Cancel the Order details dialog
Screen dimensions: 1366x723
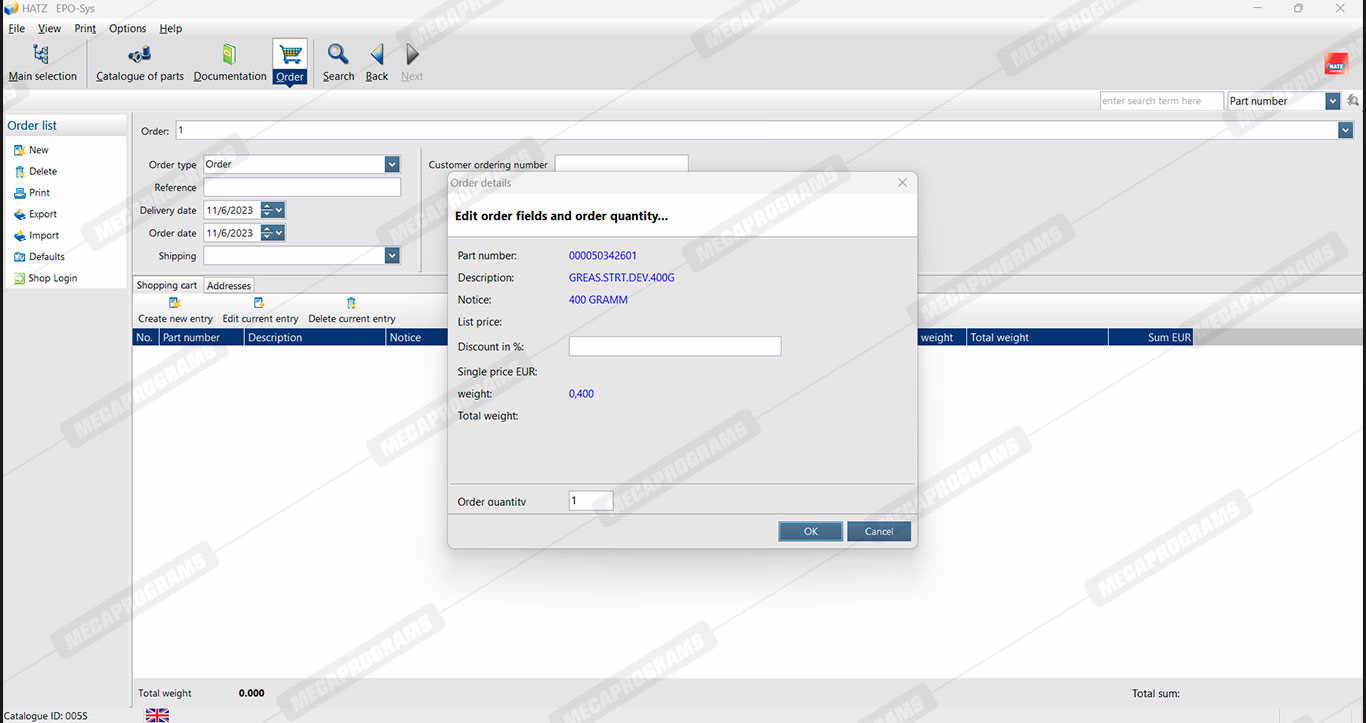pyautogui.click(x=878, y=532)
